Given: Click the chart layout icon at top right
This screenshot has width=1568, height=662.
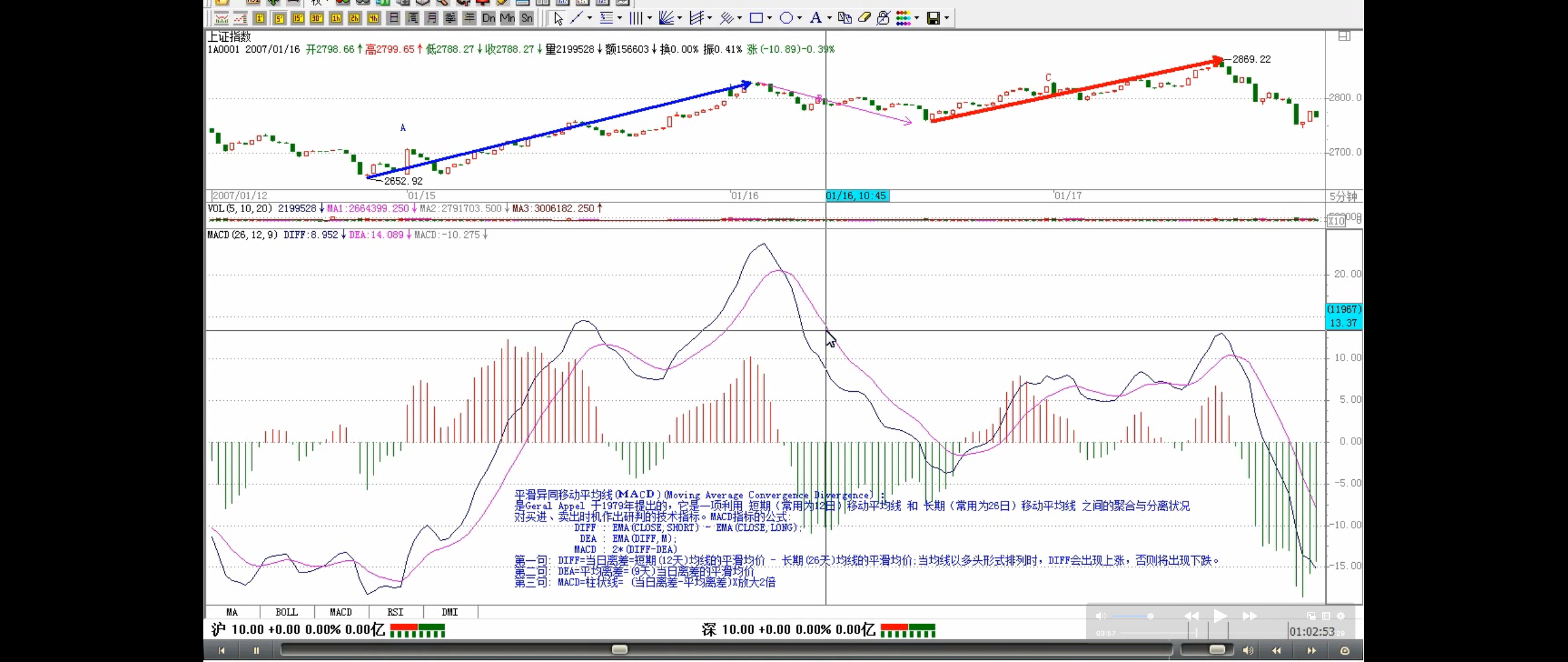Looking at the screenshot, I should 1344,36.
